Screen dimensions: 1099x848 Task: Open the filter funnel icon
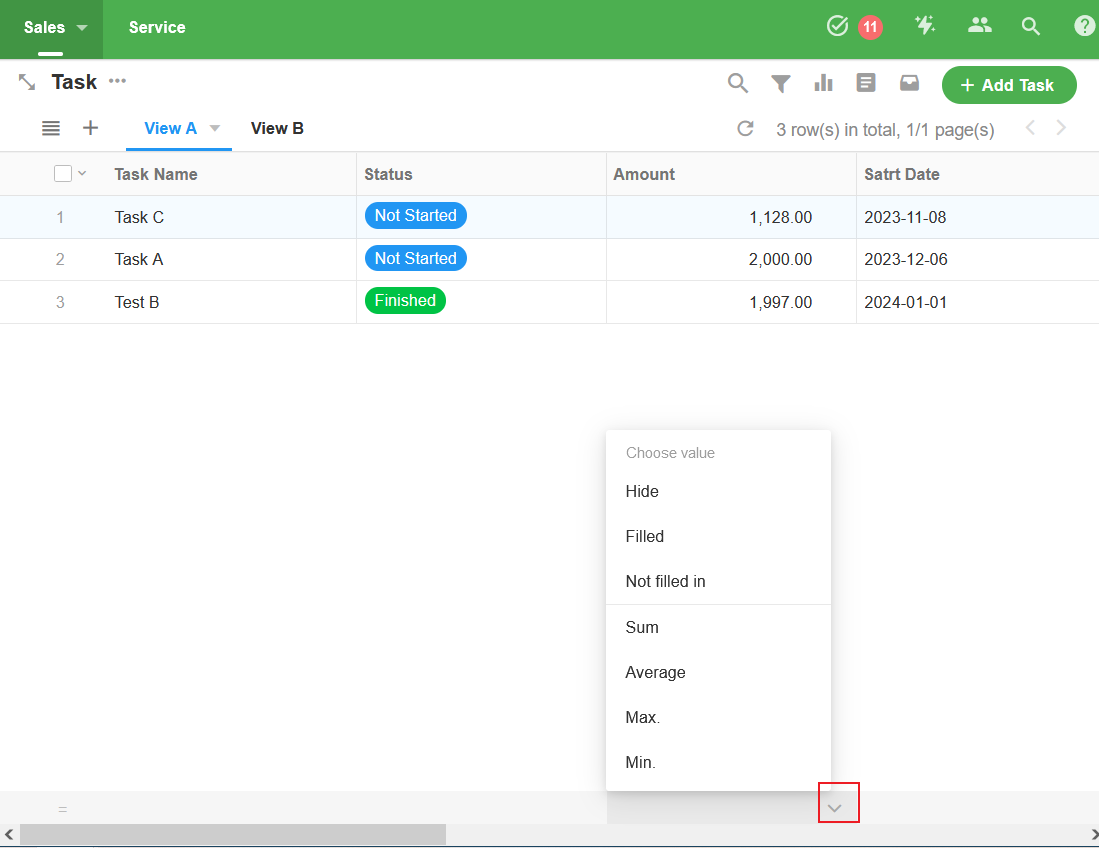pyautogui.click(x=781, y=84)
